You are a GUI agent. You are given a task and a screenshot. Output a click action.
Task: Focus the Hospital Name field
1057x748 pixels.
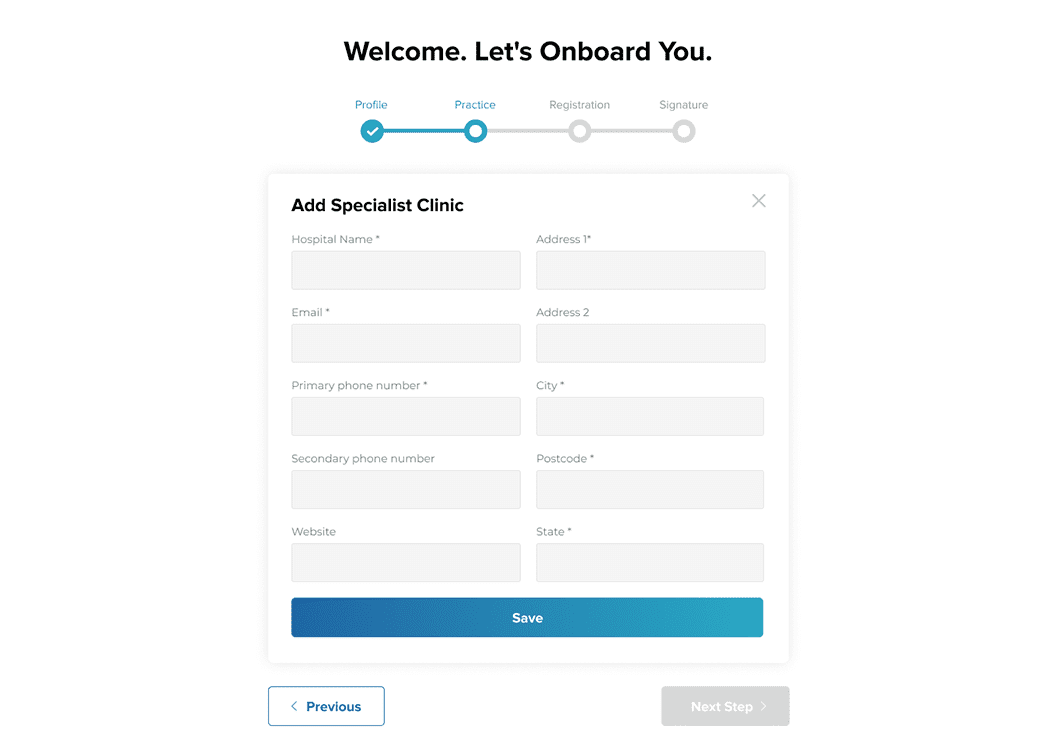click(x=406, y=270)
